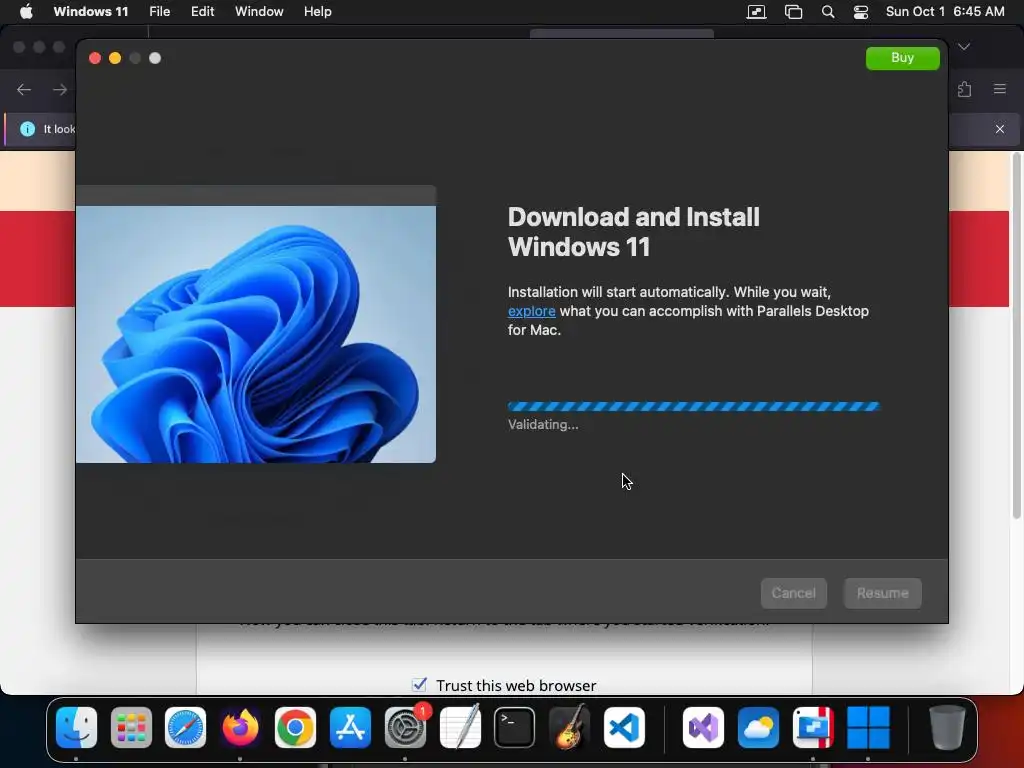Image resolution: width=1024 pixels, height=768 pixels.
Task: Click the info icon in notification bar
Action: tap(27, 129)
